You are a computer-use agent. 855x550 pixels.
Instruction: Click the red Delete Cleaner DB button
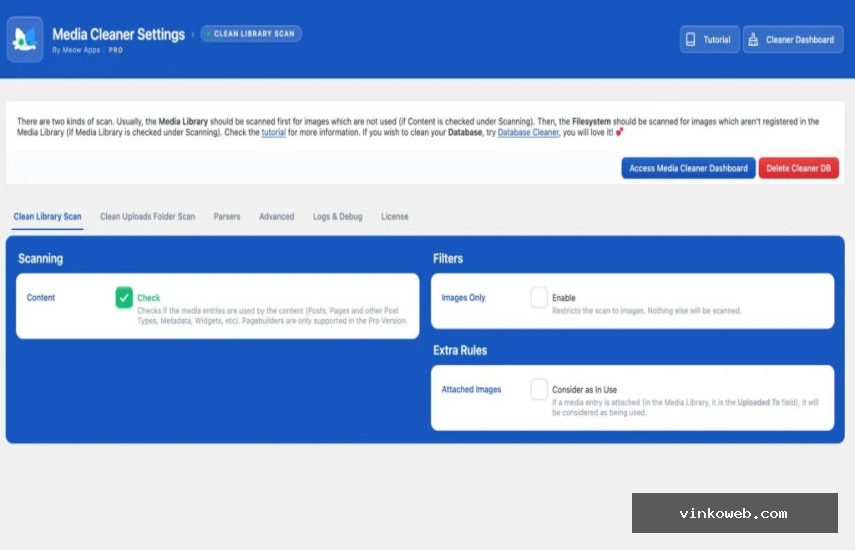click(x=798, y=168)
